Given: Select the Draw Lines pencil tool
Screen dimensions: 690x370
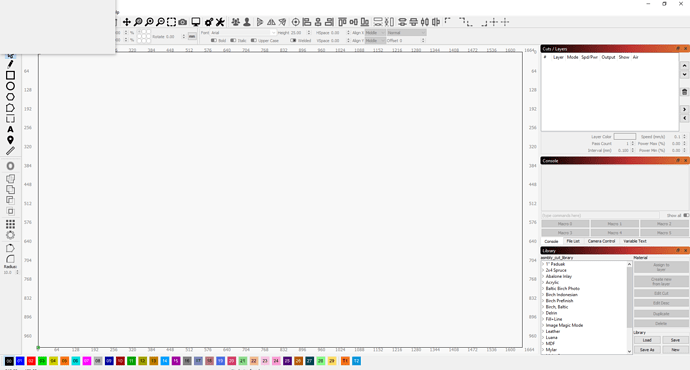Looking at the screenshot, I should 10,64.
